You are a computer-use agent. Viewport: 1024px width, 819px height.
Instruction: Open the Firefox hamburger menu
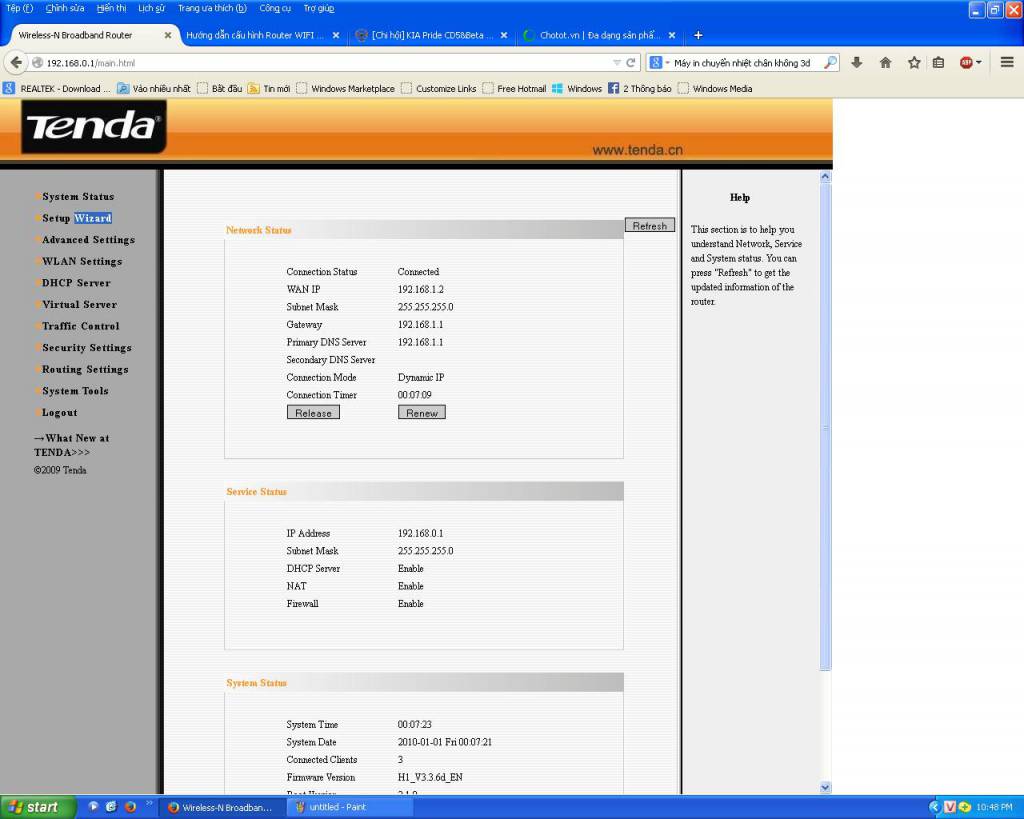(1007, 63)
